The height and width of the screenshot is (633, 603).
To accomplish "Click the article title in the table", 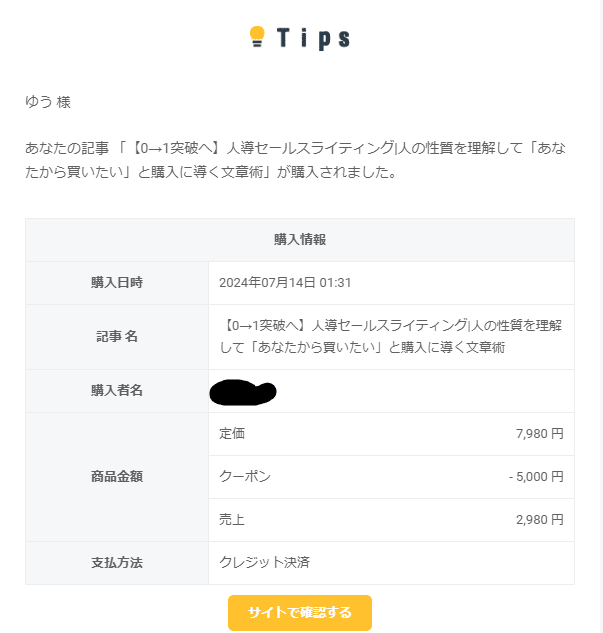I will (x=391, y=336).
